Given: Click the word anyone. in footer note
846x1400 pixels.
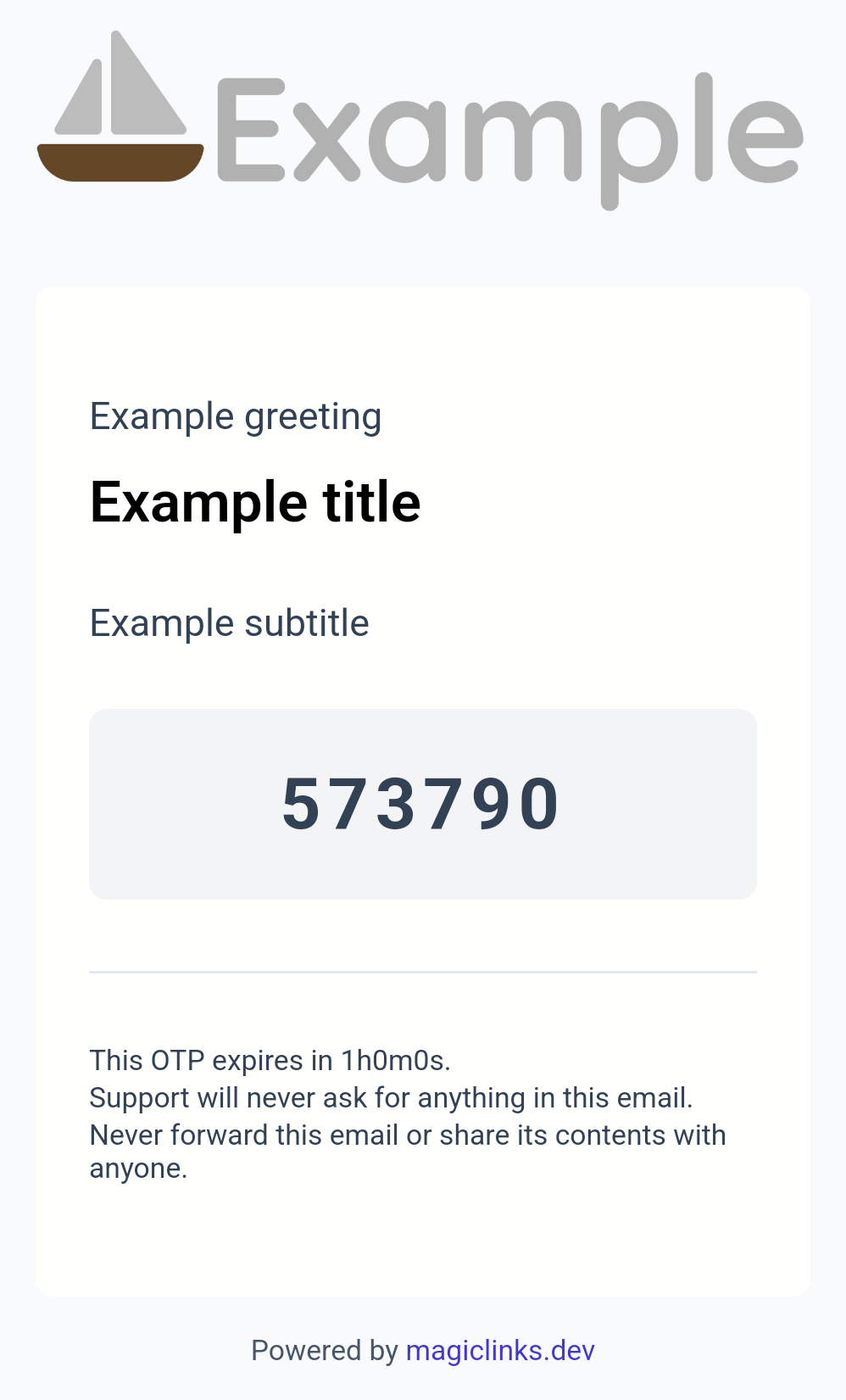Looking at the screenshot, I should point(138,1170).
